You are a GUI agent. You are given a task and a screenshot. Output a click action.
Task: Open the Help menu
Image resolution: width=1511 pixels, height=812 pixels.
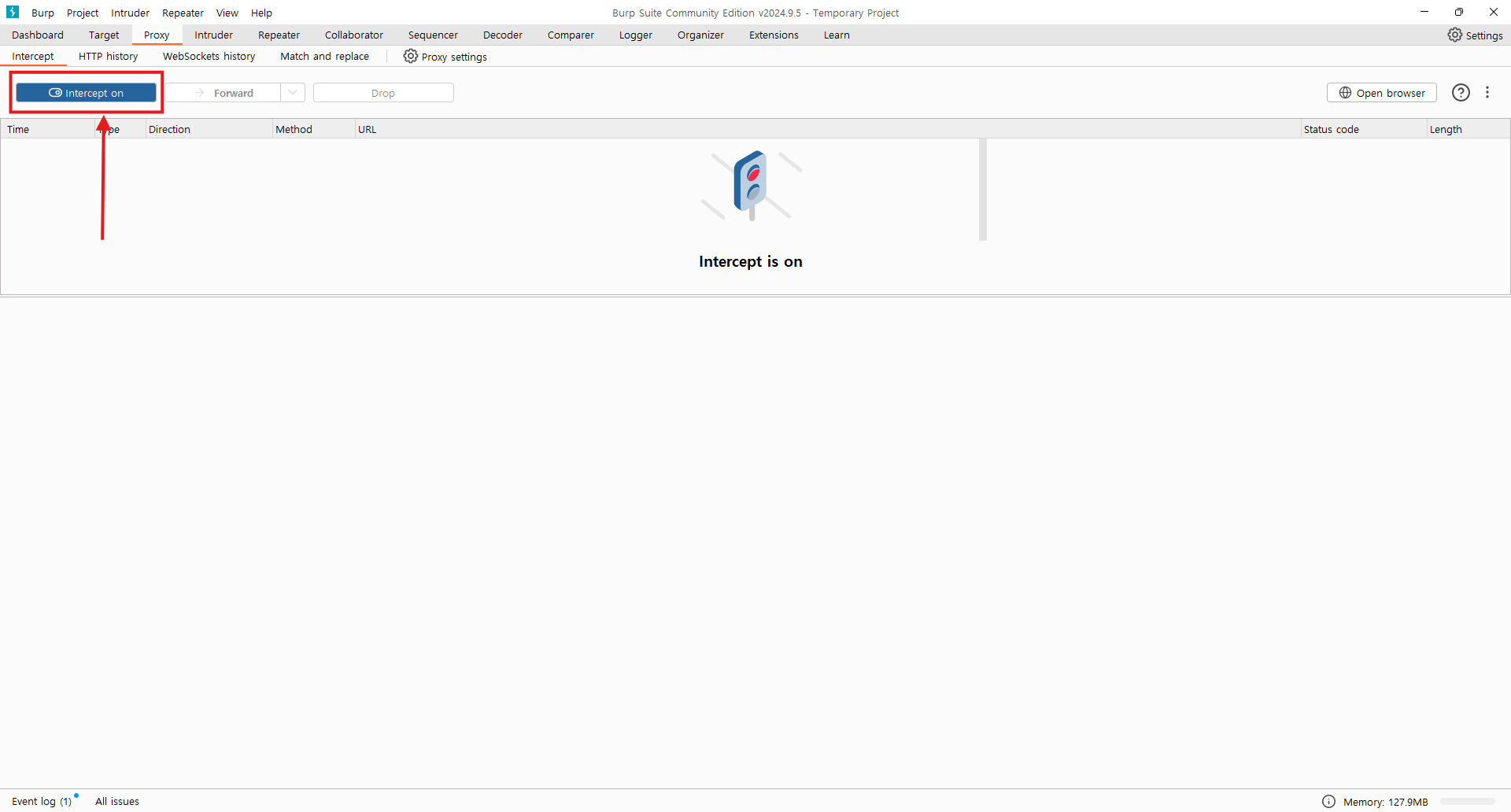click(261, 13)
